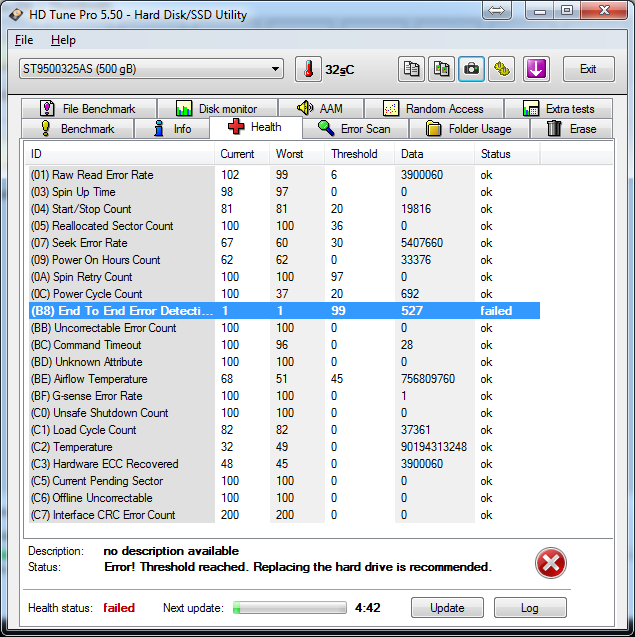Screen dimensions: 635x637
Task: Select the Health tab
Action: click(256, 127)
